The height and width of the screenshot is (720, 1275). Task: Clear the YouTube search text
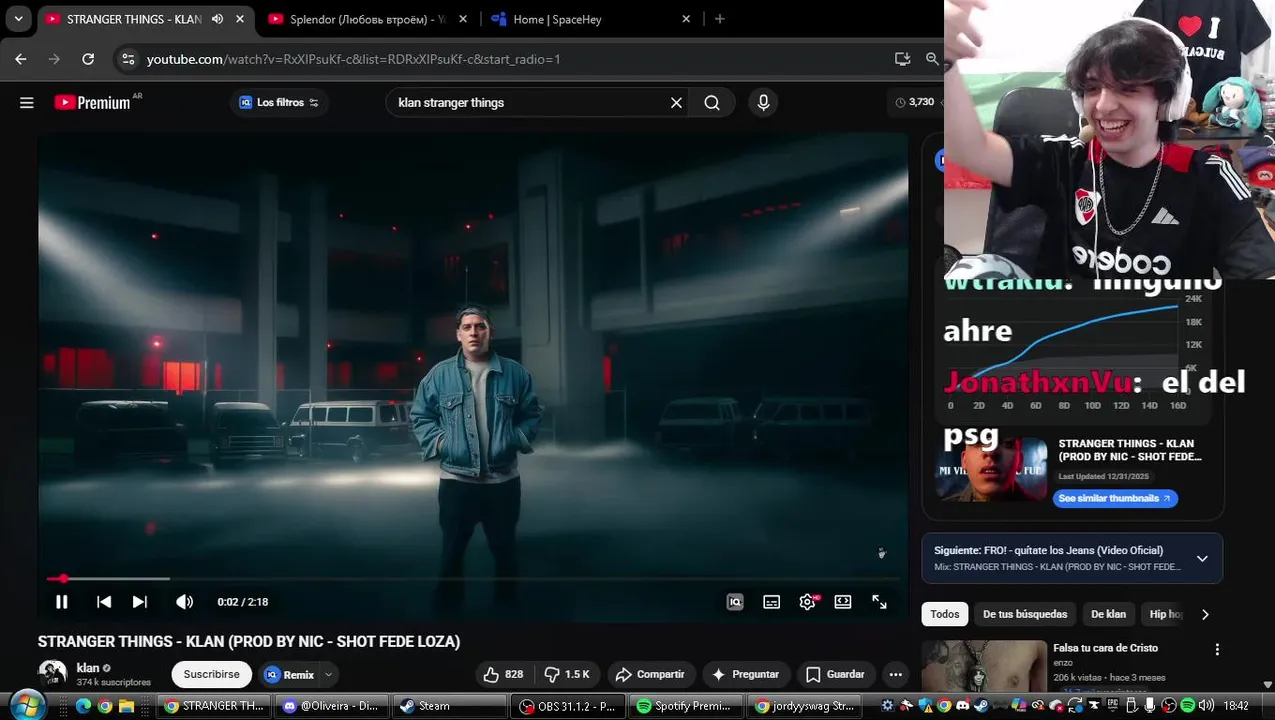click(x=676, y=102)
